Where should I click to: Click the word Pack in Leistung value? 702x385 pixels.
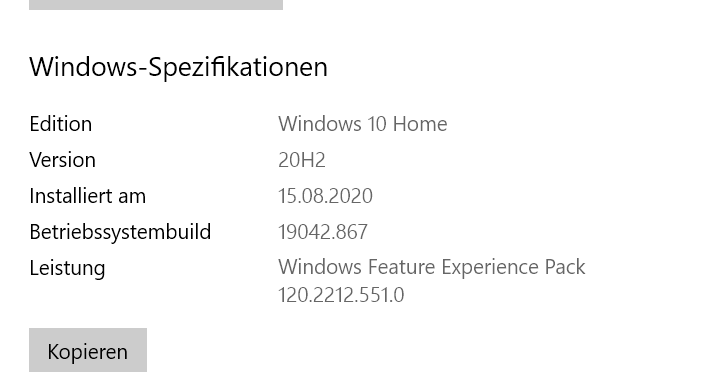565,267
